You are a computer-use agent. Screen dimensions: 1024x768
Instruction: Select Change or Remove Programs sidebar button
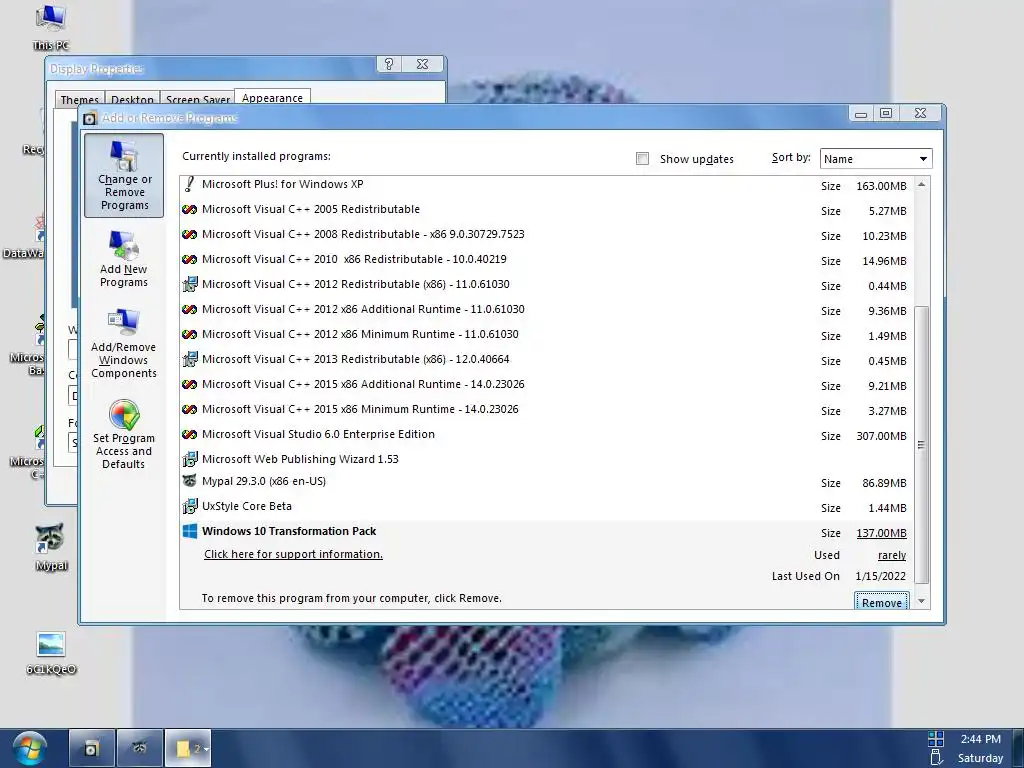tap(124, 175)
